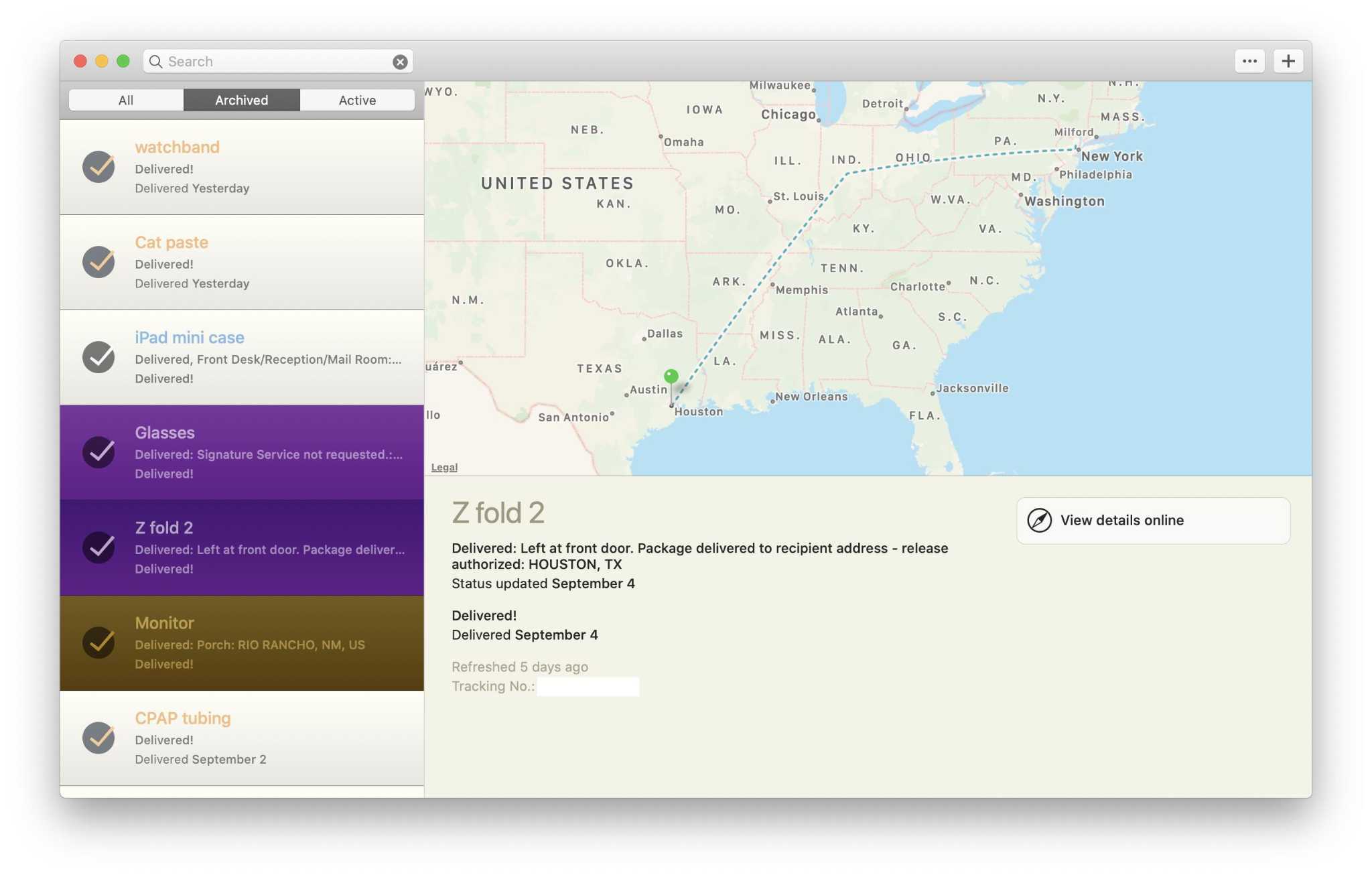Click inside the Tracking No. input field
This screenshot has width=1372, height=877.
(588, 686)
